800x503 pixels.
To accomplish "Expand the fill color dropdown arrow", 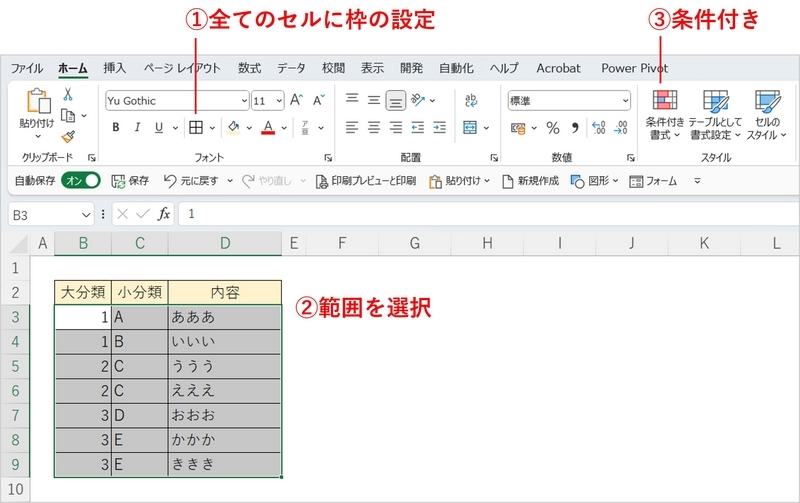I will (x=249, y=128).
